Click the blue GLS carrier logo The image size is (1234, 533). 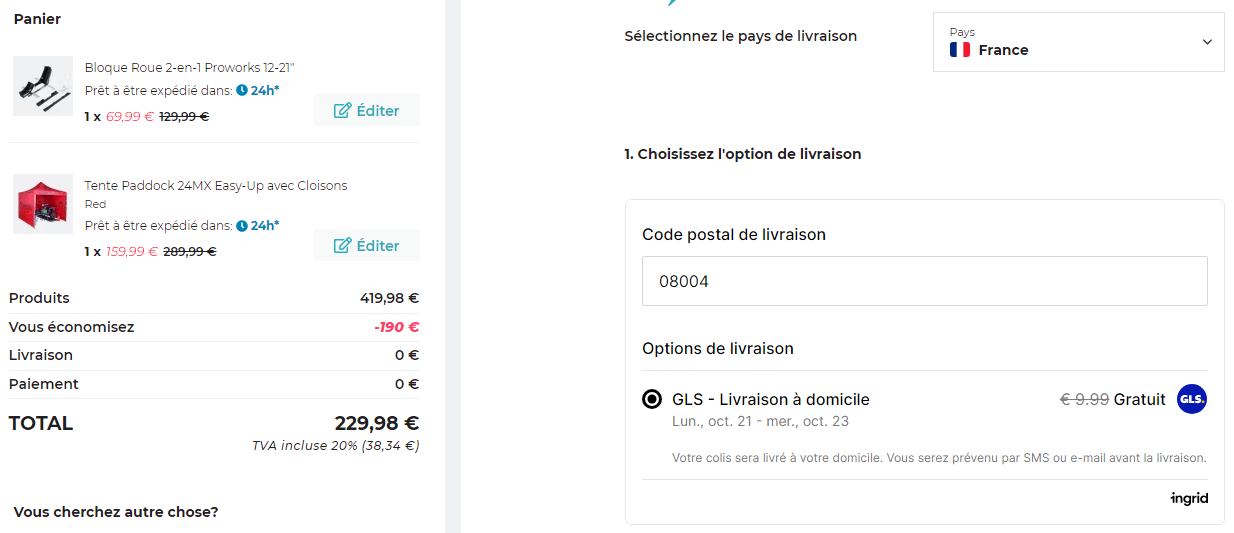click(1192, 399)
